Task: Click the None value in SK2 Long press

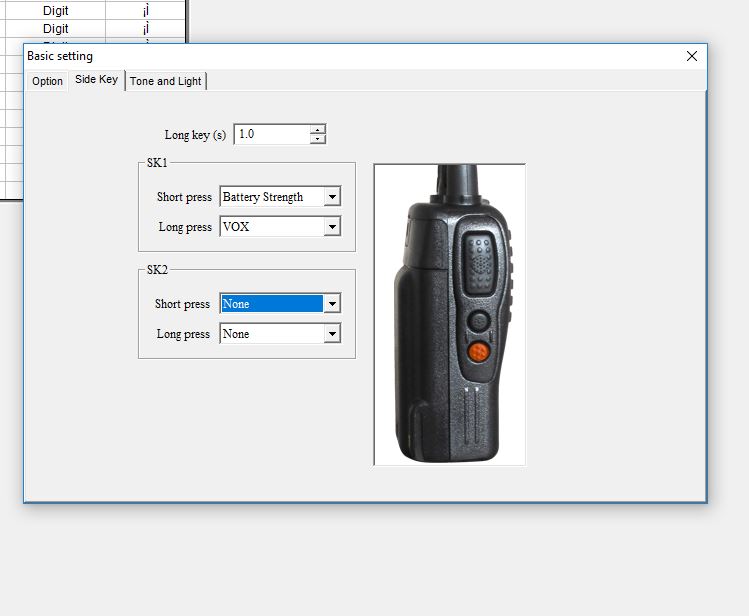Action: point(272,333)
